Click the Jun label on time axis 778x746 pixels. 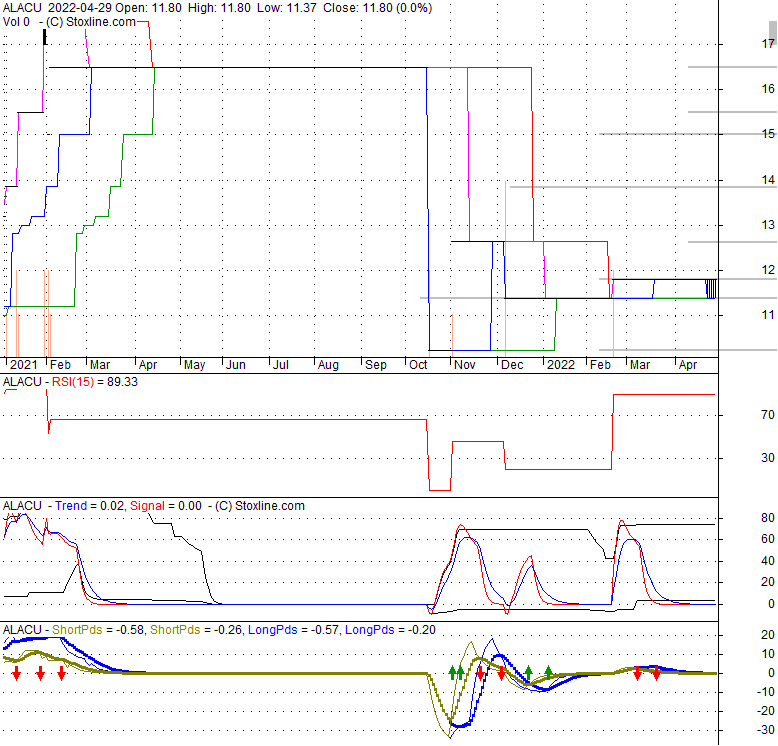tap(236, 365)
